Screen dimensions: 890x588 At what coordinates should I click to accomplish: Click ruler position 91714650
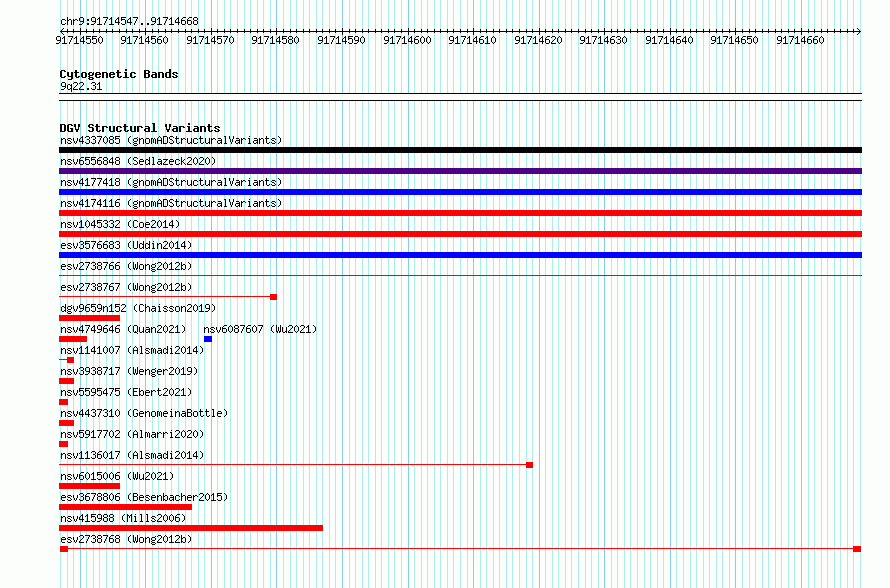(735, 40)
